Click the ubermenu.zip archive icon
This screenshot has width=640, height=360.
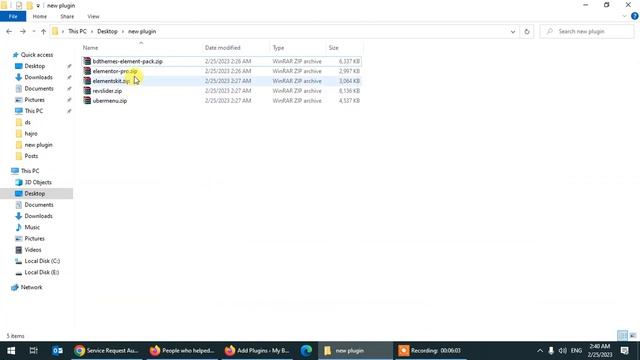pyautogui.click(x=87, y=100)
